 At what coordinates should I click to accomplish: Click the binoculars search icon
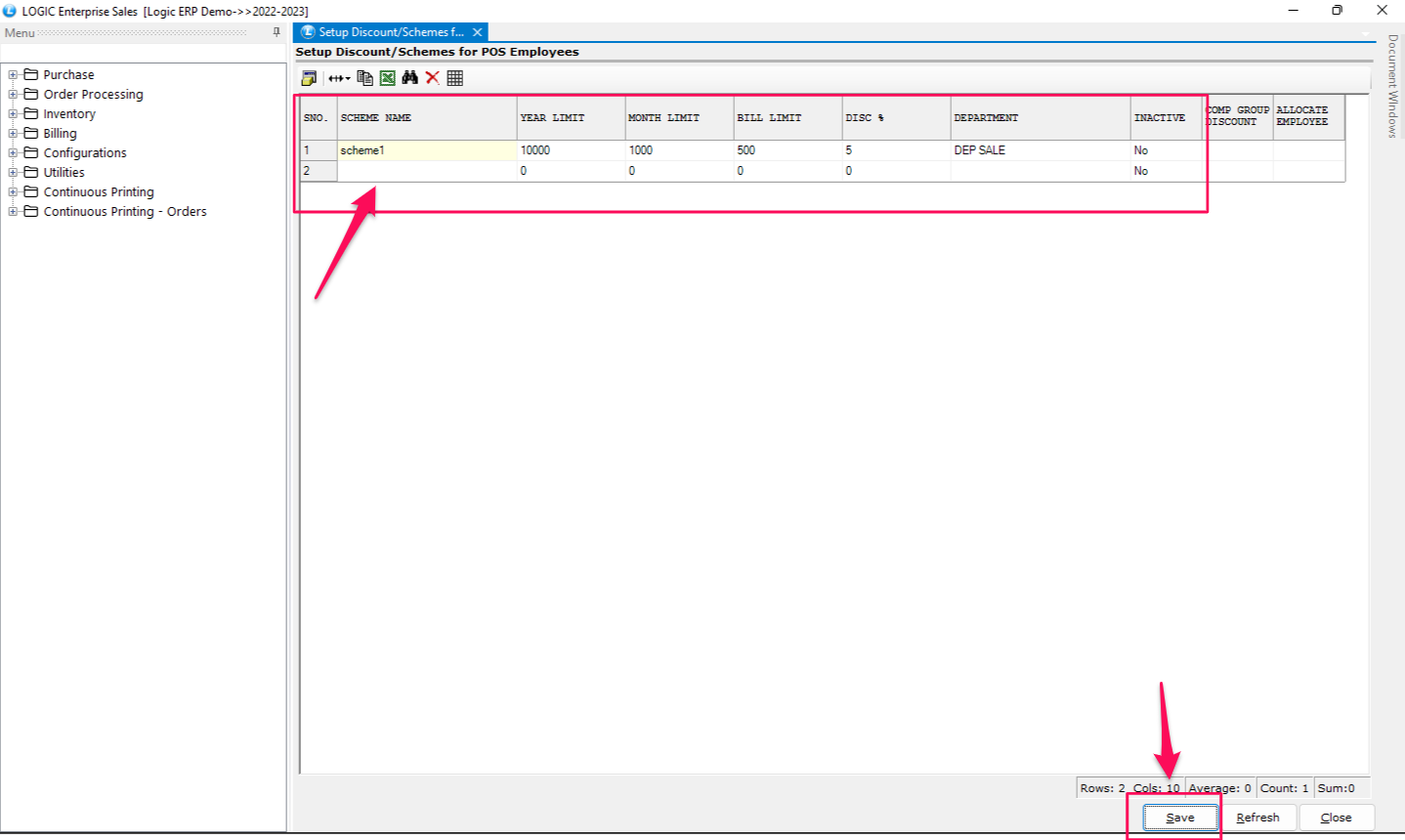[409, 78]
